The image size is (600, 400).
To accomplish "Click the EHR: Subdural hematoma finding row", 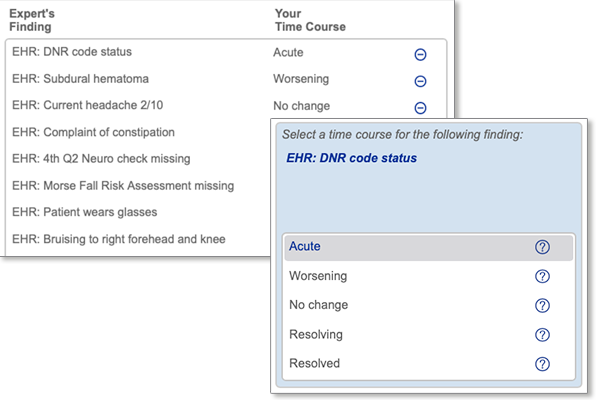I will tap(226, 79).
